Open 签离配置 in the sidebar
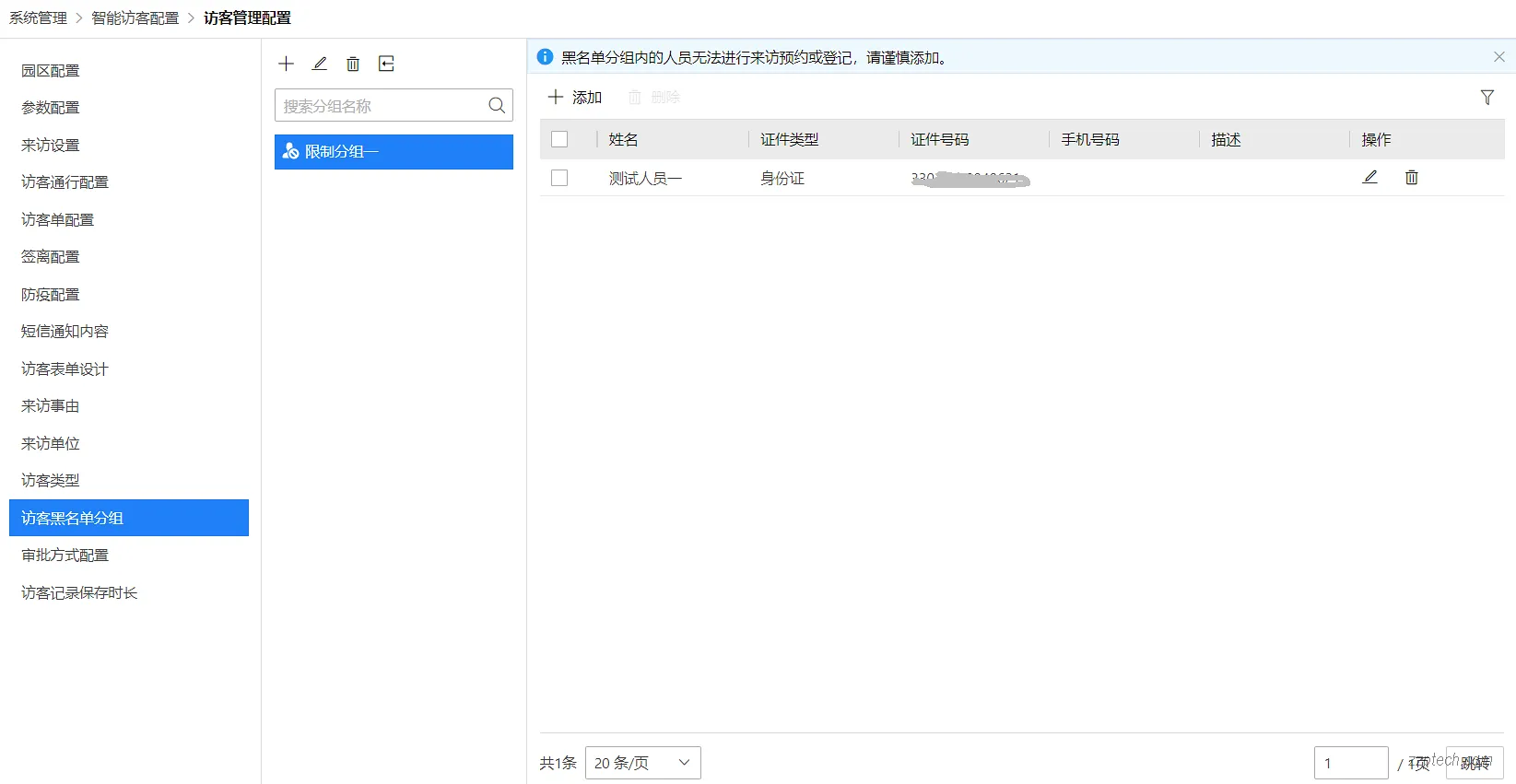The image size is (1516, 784). point(51,257)
